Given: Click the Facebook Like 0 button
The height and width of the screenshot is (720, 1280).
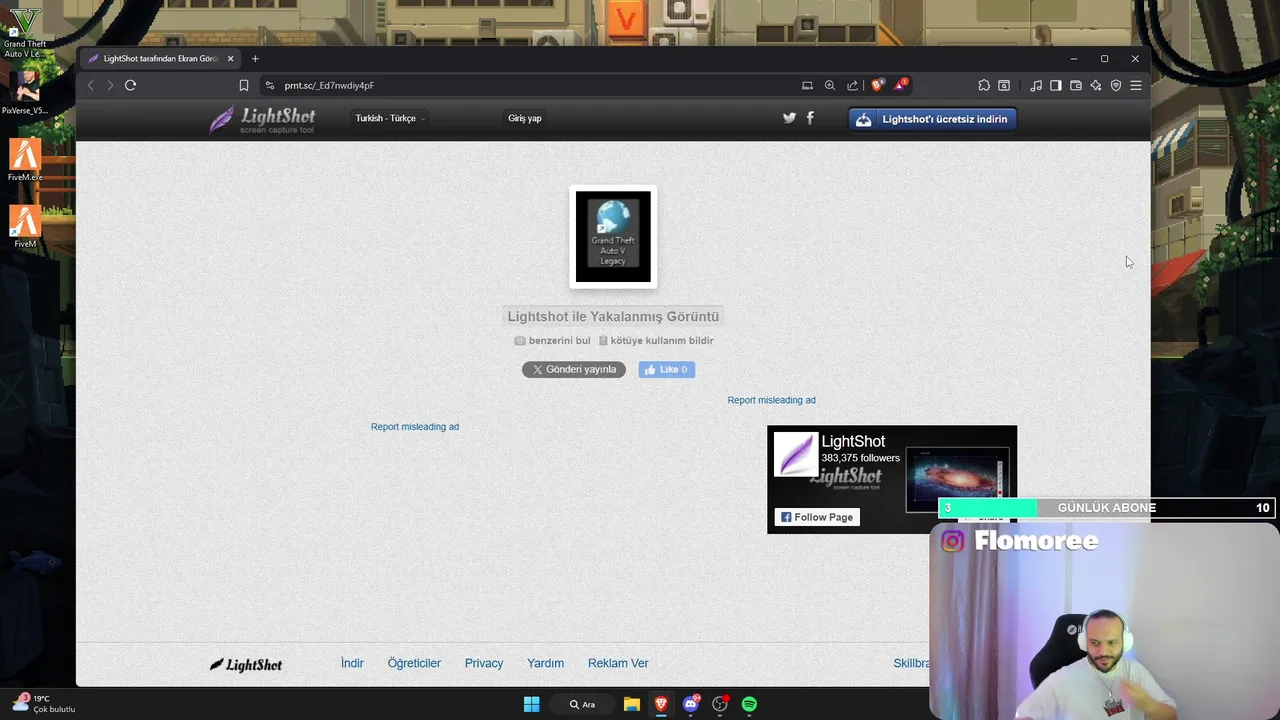Looking at the screenshot, I should click(667, 370).
